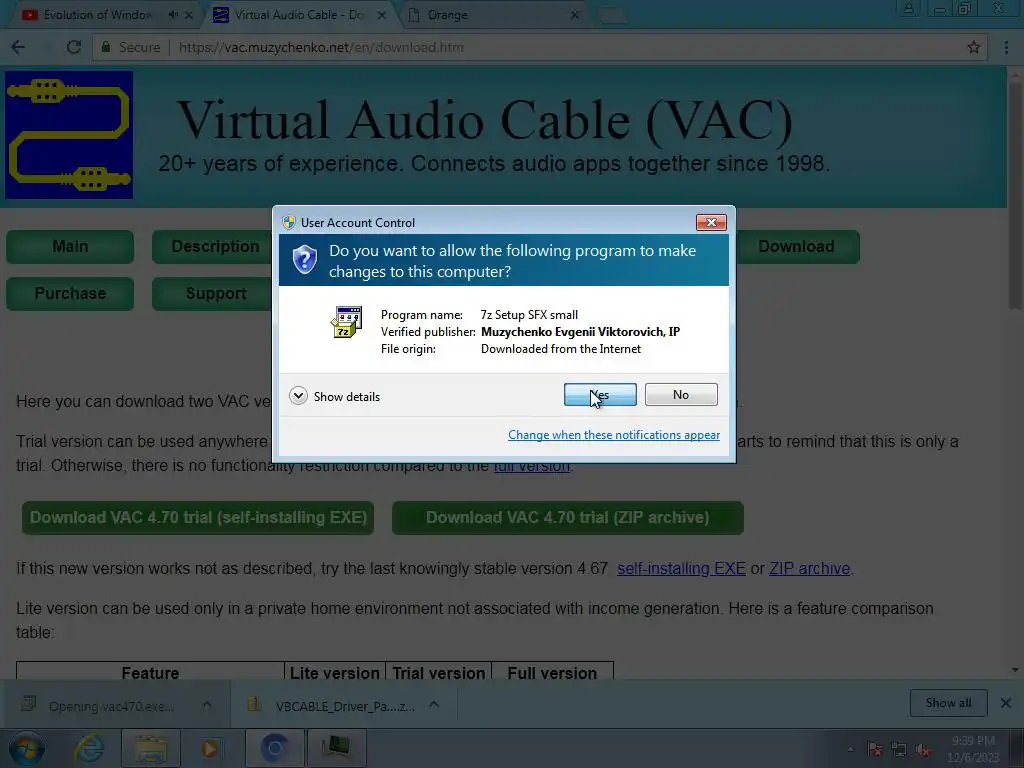Click the muted volume tray icon
The height and width of the screenshot is (768, 1024).
[923, 750]
